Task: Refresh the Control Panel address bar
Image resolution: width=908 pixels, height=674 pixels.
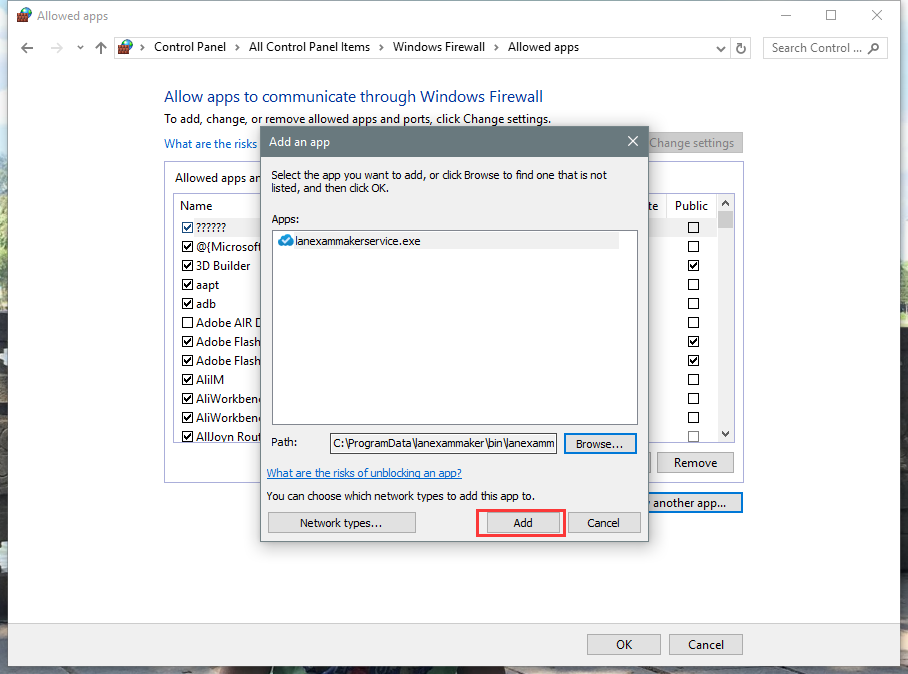Action: click(x=741, y=48)
